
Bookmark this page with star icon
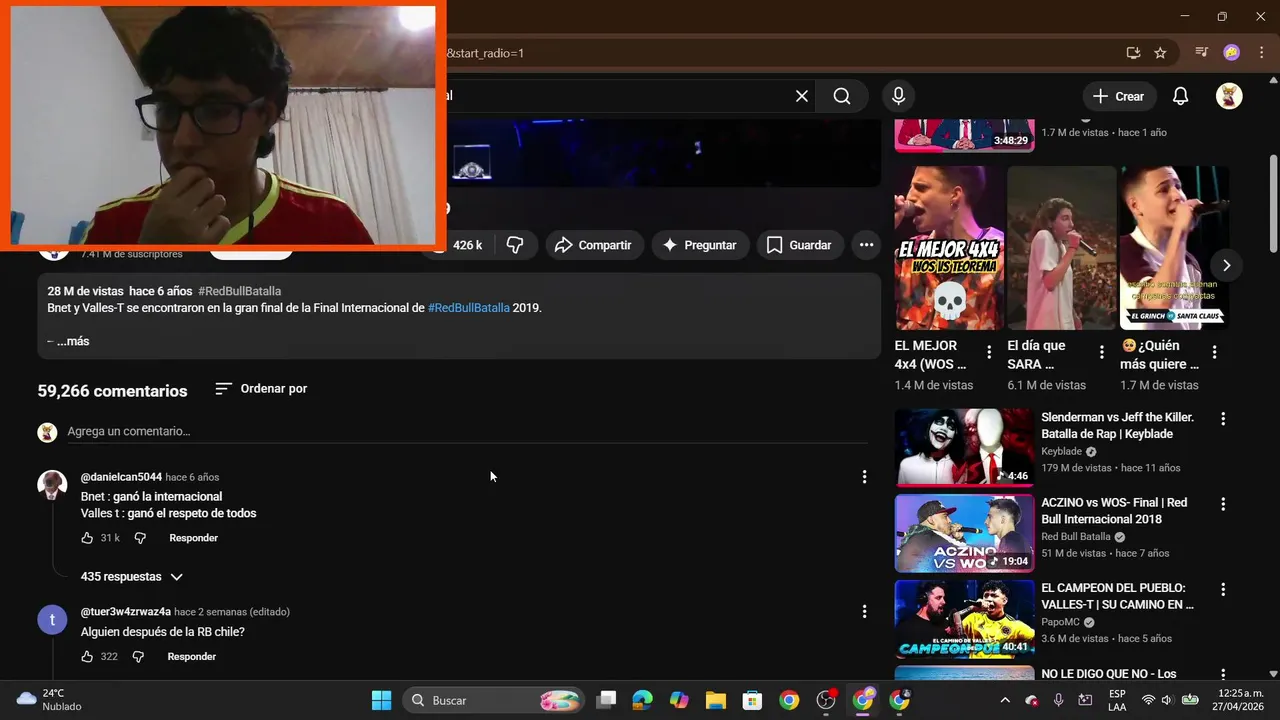tap(1160, 53)
